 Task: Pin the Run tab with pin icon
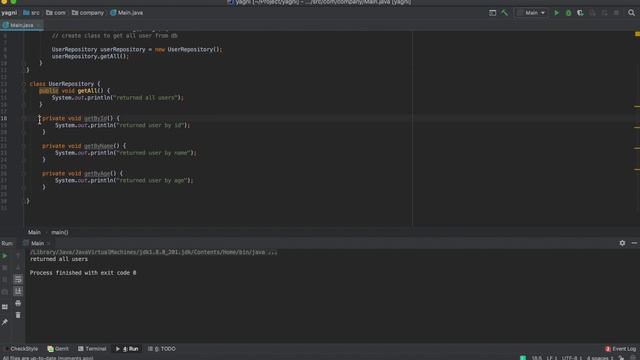coord(4,322)
